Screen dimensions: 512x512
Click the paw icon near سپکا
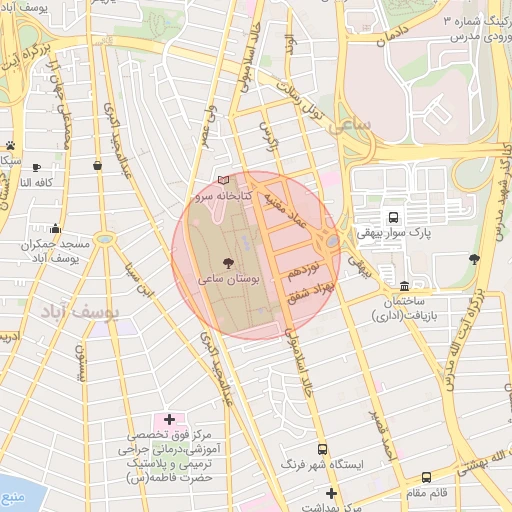10,145
